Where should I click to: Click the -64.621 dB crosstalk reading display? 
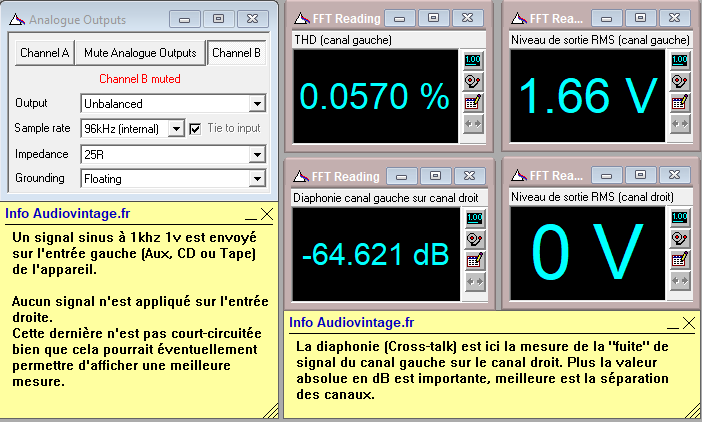(375, 254)
